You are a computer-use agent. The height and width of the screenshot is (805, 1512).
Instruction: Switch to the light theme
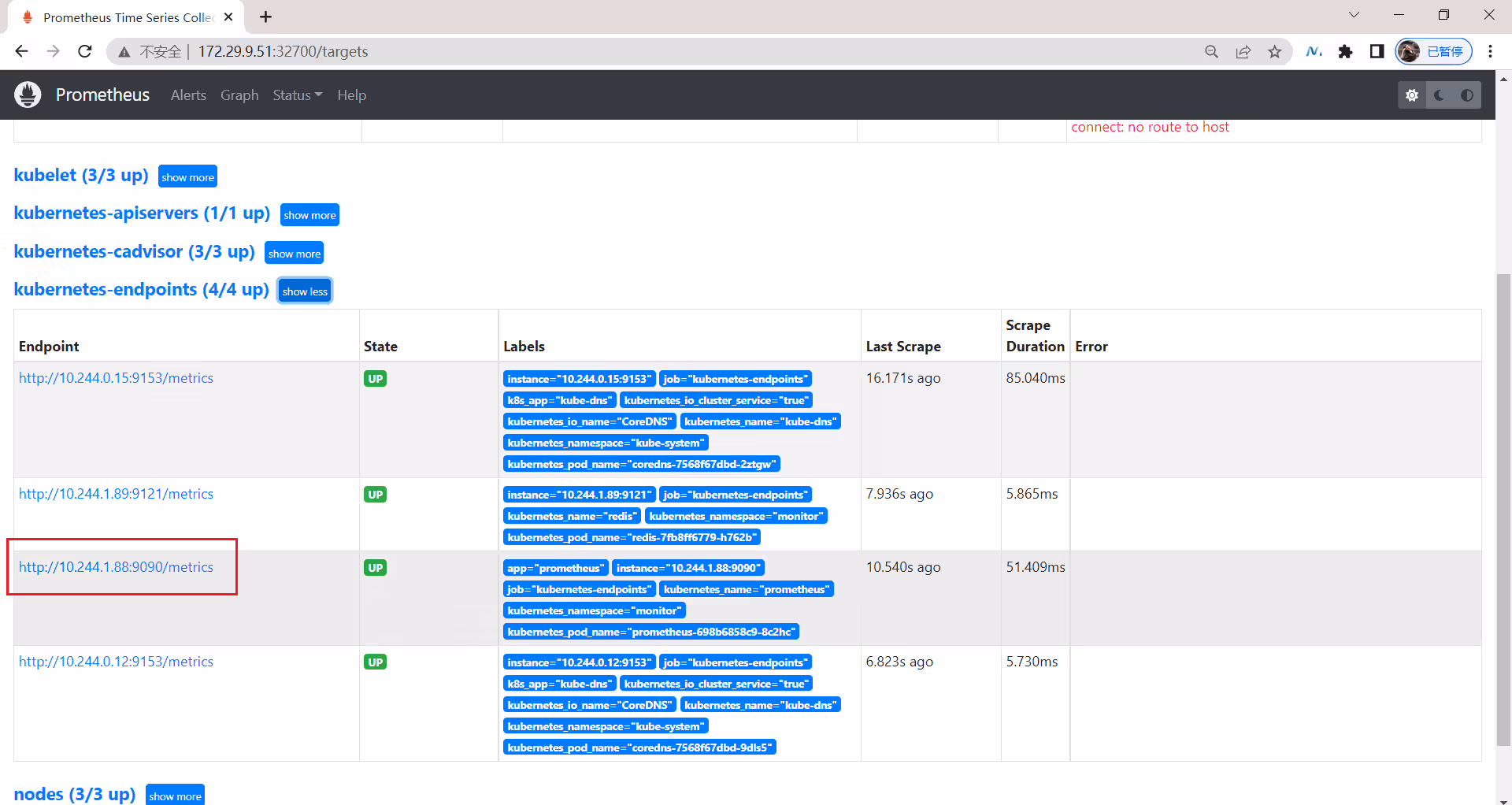[1412, 95]
